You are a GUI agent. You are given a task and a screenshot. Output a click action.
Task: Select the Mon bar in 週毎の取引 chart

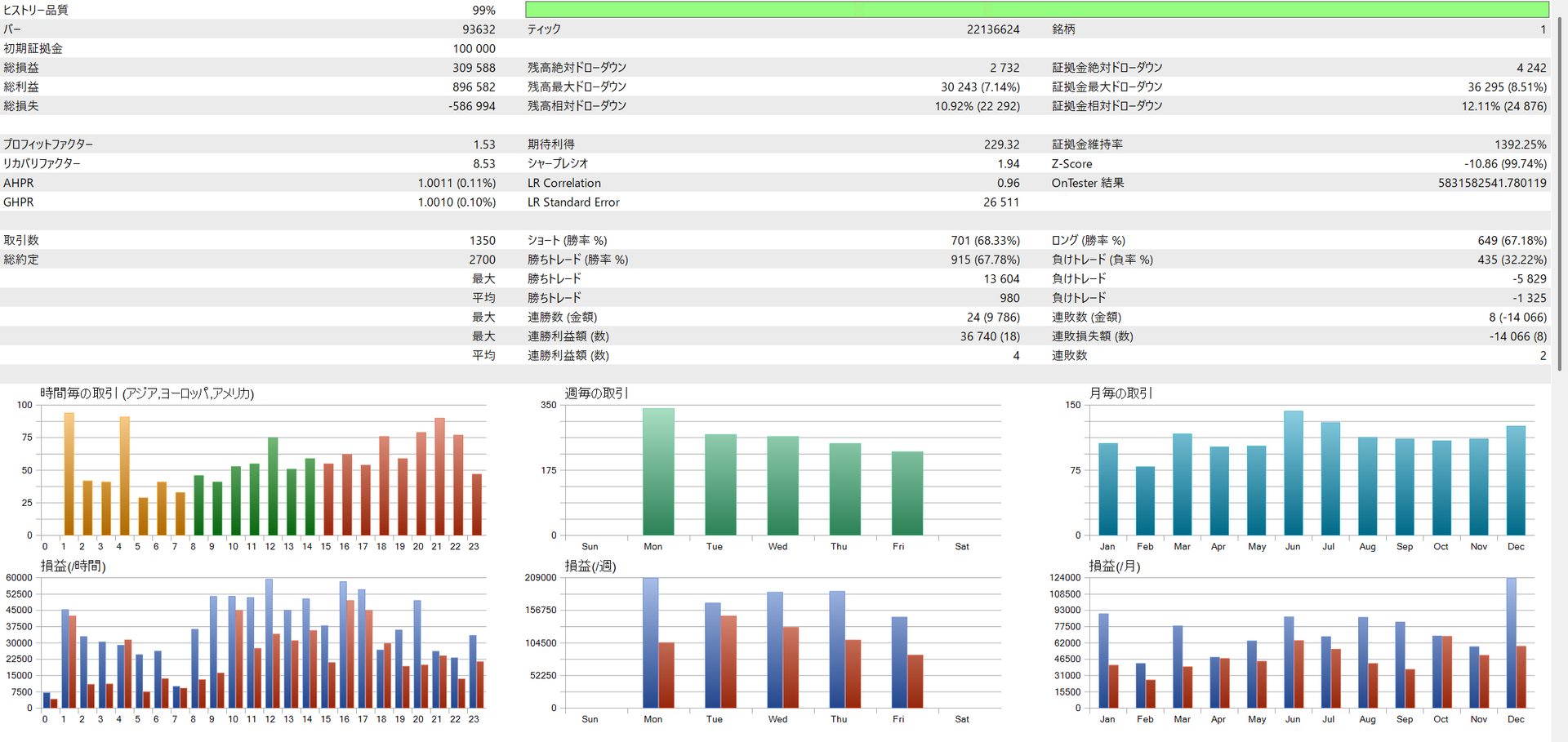coord(658,472)
